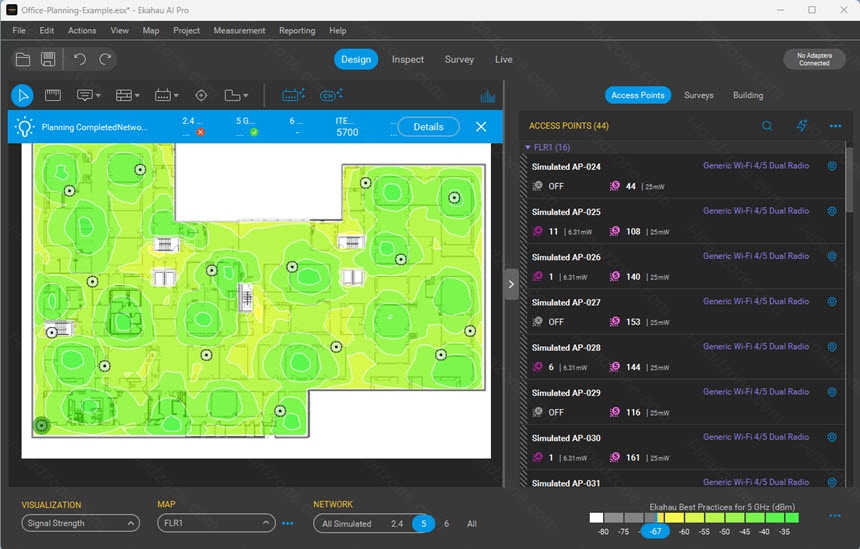860x549 pixels.
Task: Select the All bands network filter
Action: pyautogui.click(x=472, y=524)
